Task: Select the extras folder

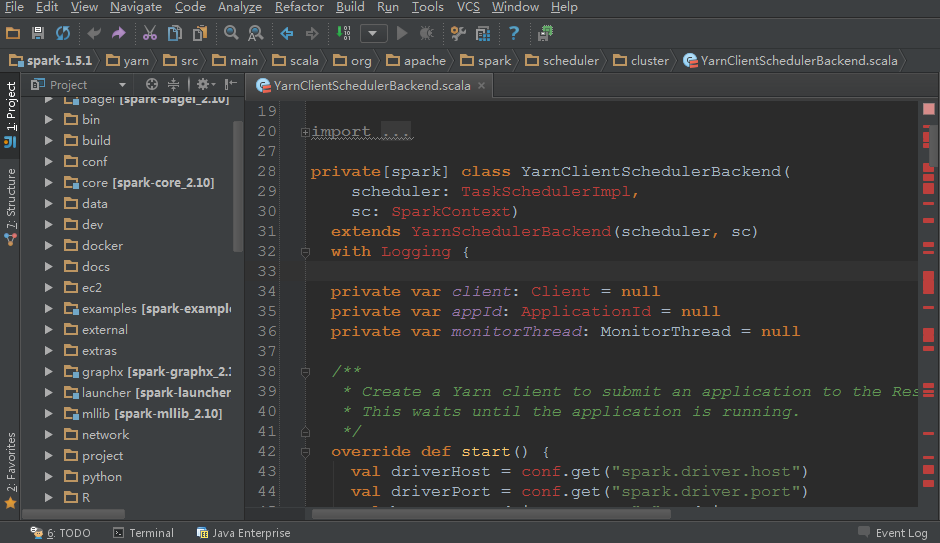Action: (x=99, y=351)
